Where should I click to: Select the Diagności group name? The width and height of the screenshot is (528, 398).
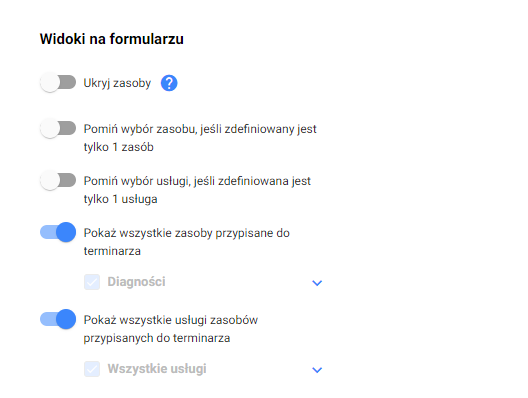click(x=136, y=282)
